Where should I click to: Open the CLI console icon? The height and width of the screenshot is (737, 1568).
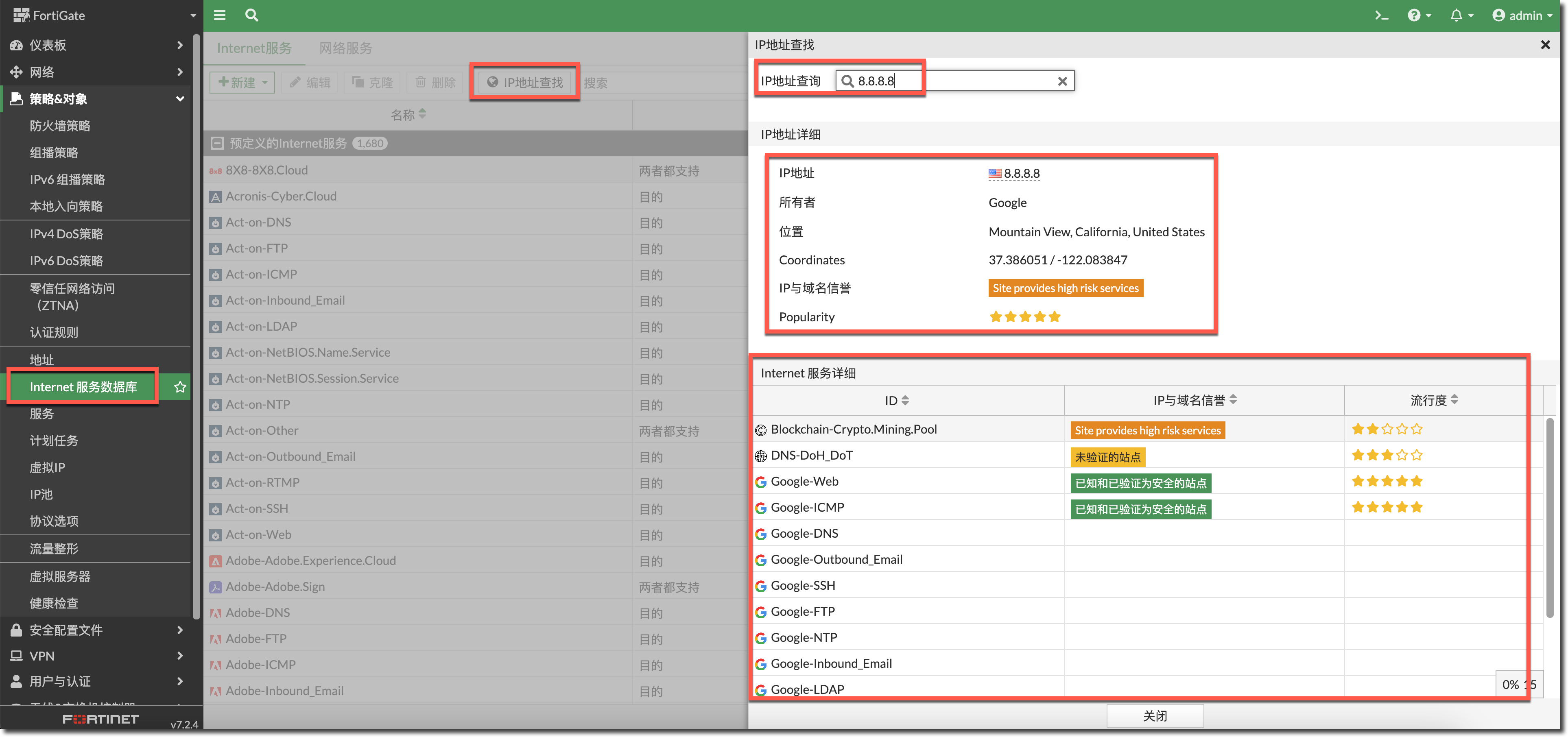point(1381,16)
